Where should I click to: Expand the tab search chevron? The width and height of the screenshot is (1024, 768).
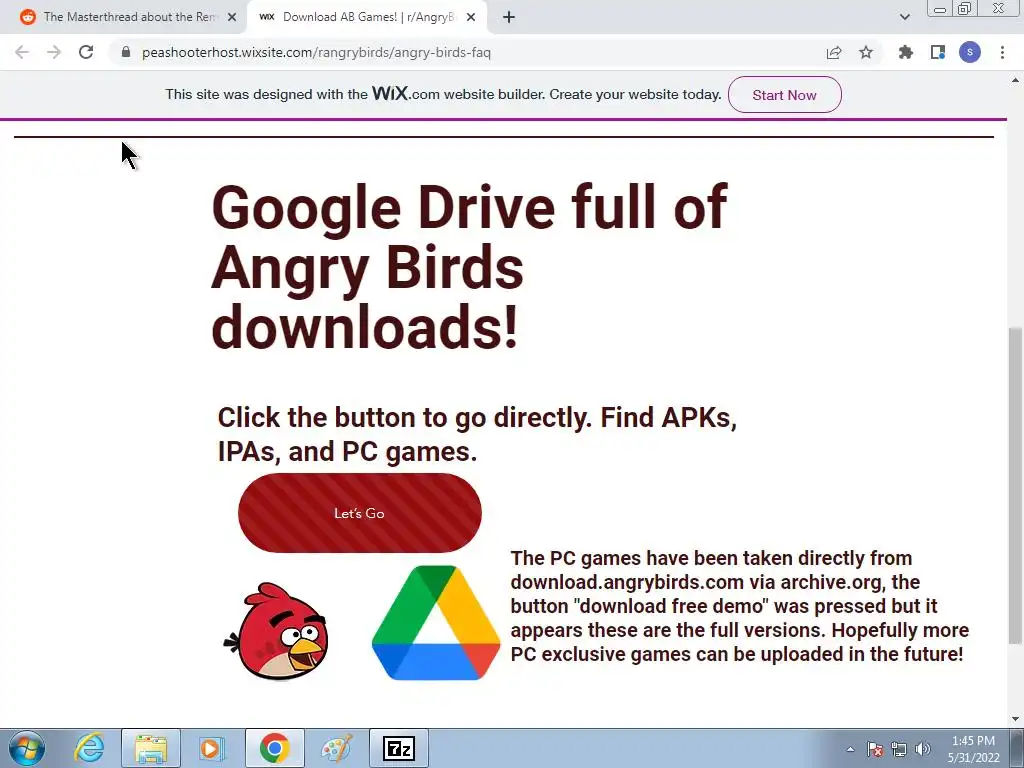pyautogui.click(x=904, y=17)
